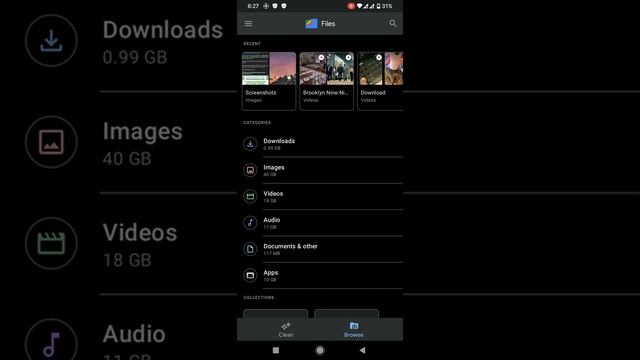Tap the search magnifier icon
This screenshot has width=640, height=360.
pos(393,23)
